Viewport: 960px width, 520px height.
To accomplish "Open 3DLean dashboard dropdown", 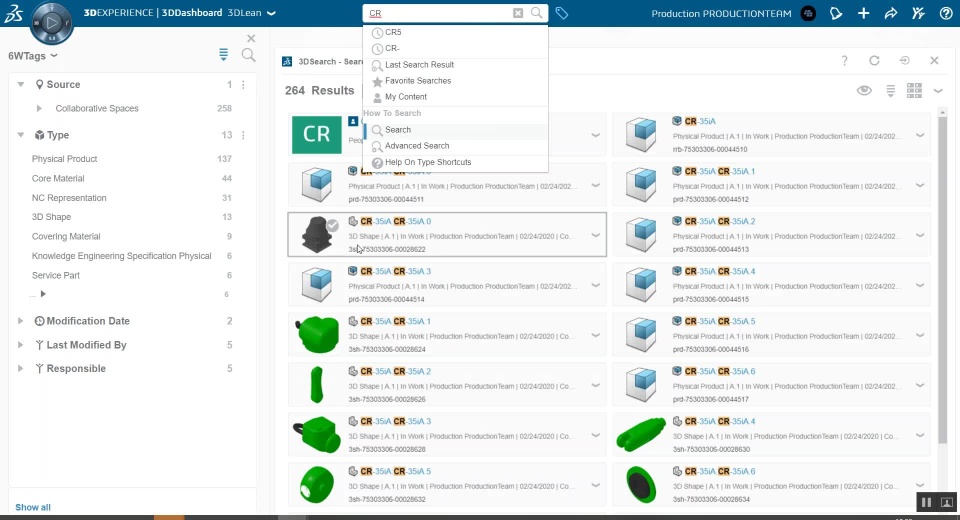I will 271,13.
